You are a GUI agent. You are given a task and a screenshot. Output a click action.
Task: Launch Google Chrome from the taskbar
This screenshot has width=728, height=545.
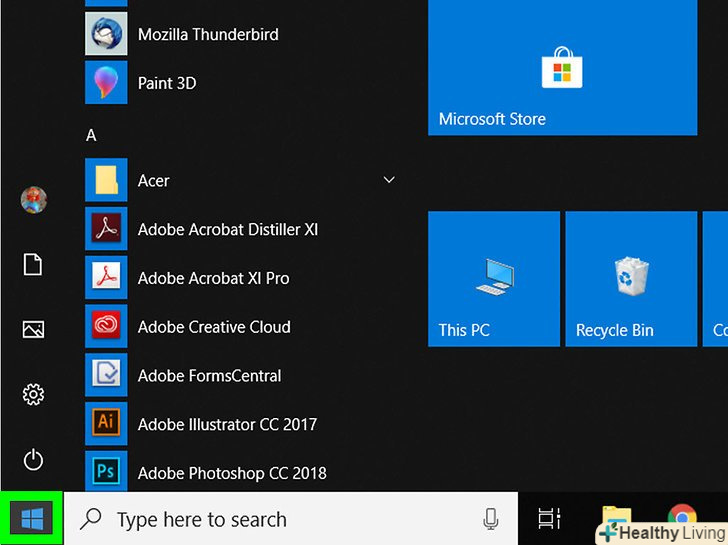click(x=682, y=516)
